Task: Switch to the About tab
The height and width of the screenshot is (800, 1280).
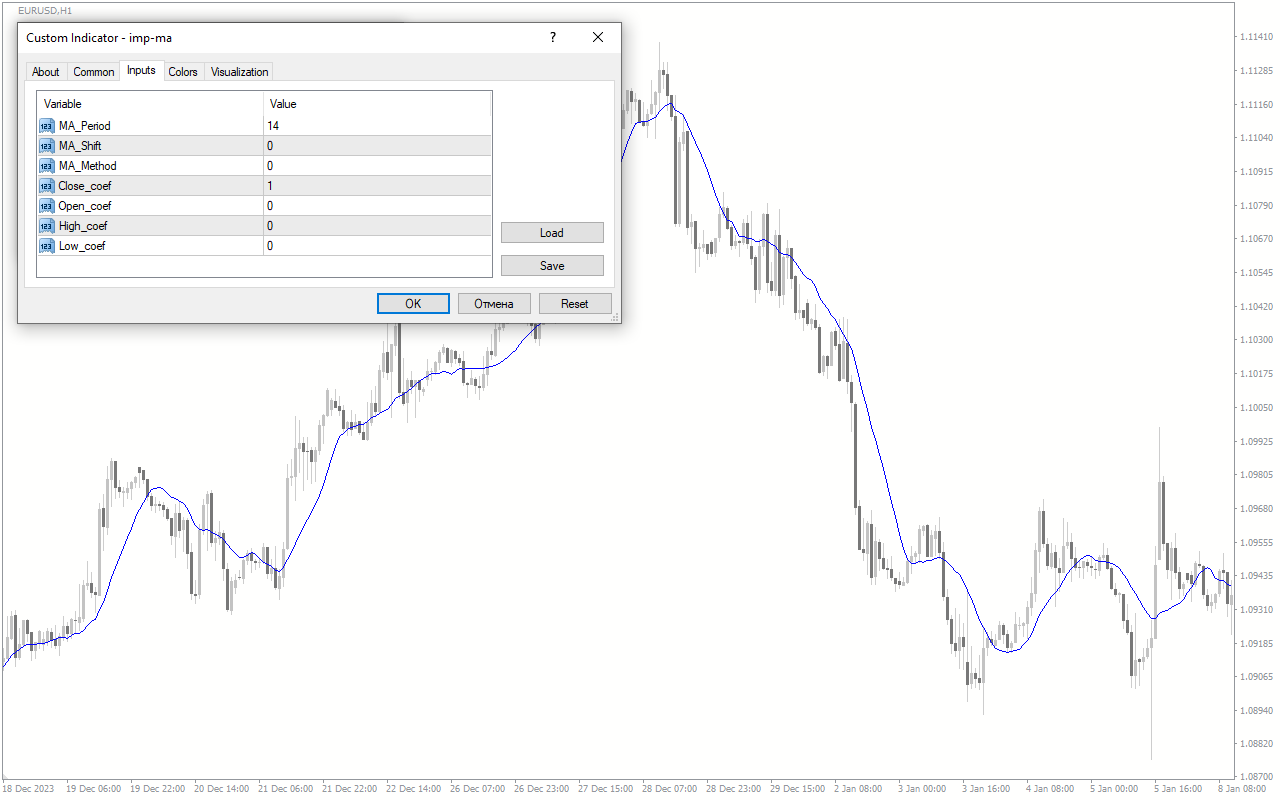Action: [x=46, y=72]
